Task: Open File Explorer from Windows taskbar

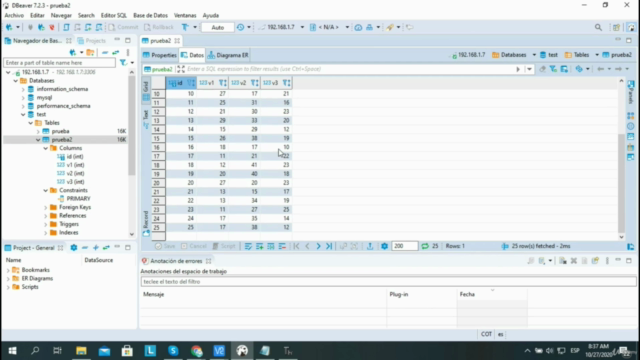Action: (81, 351)
